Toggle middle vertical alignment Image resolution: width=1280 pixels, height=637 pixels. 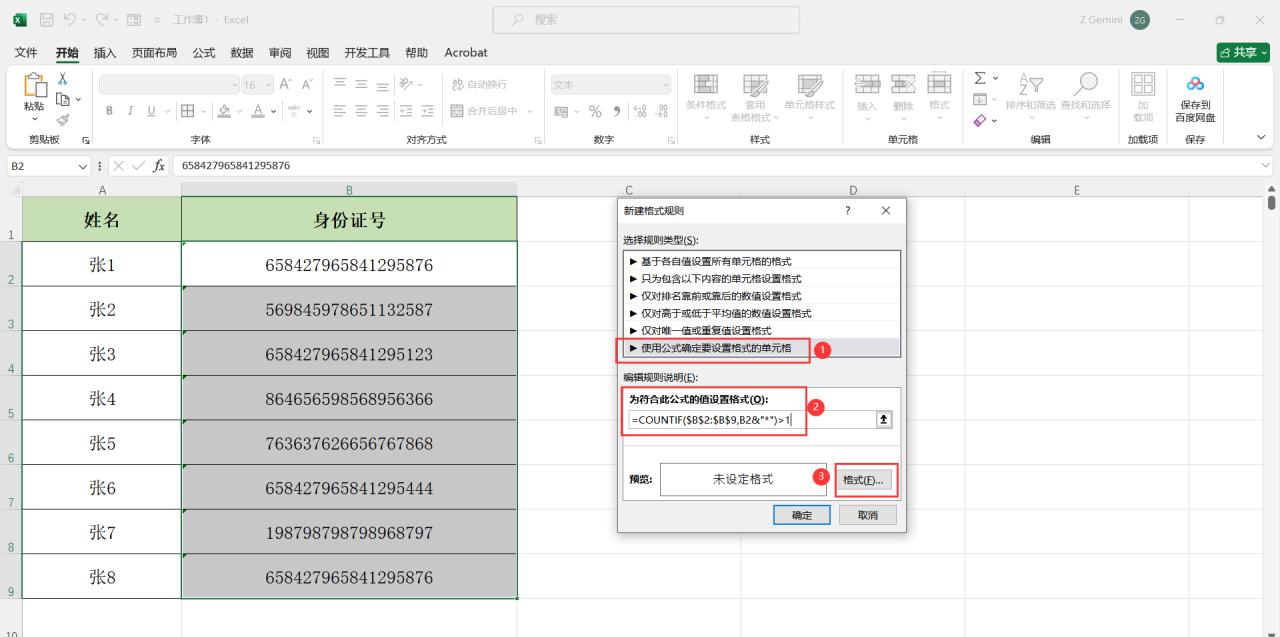click(362, 85)
